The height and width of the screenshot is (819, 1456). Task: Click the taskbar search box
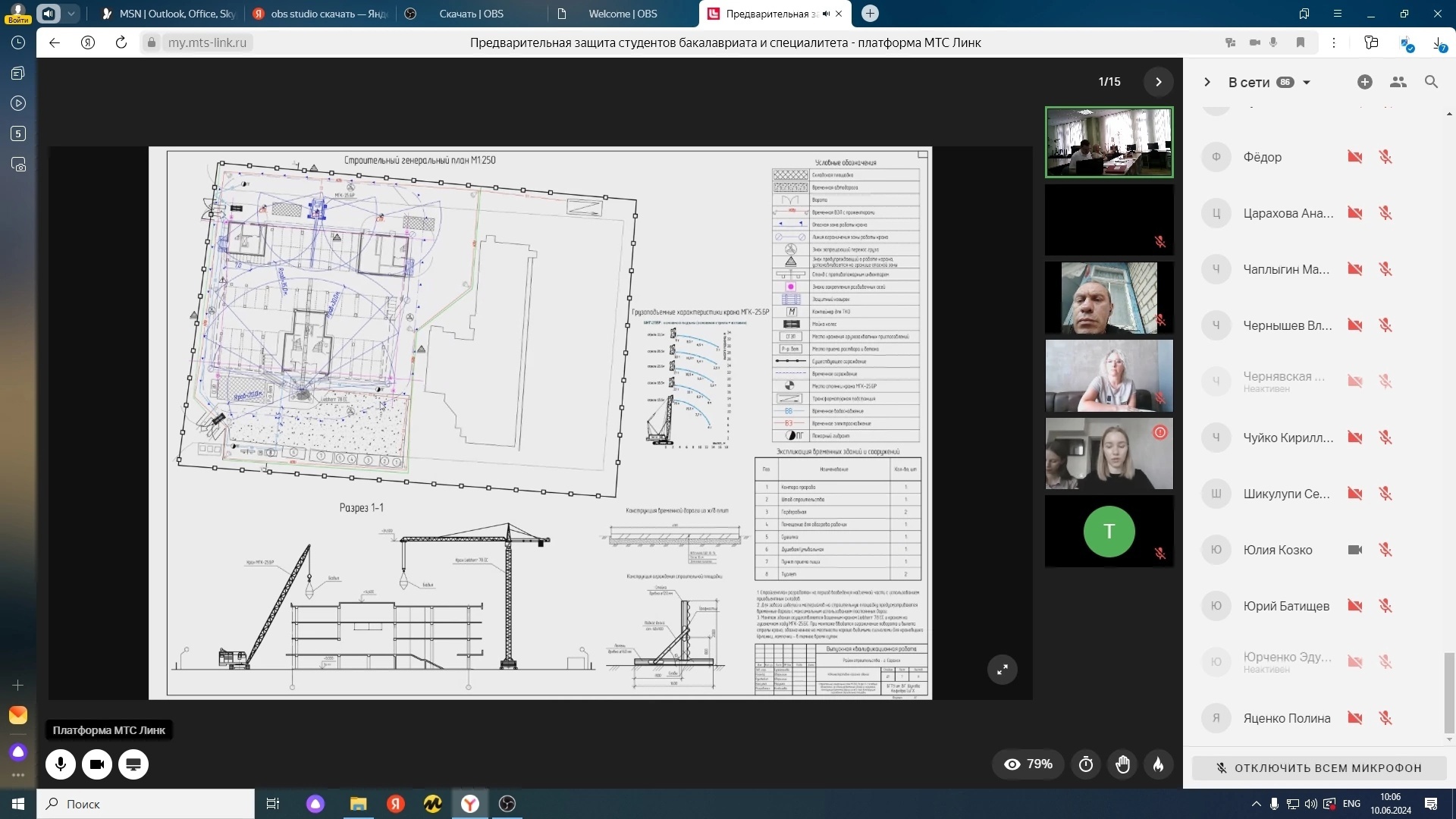tap(146, 804)
